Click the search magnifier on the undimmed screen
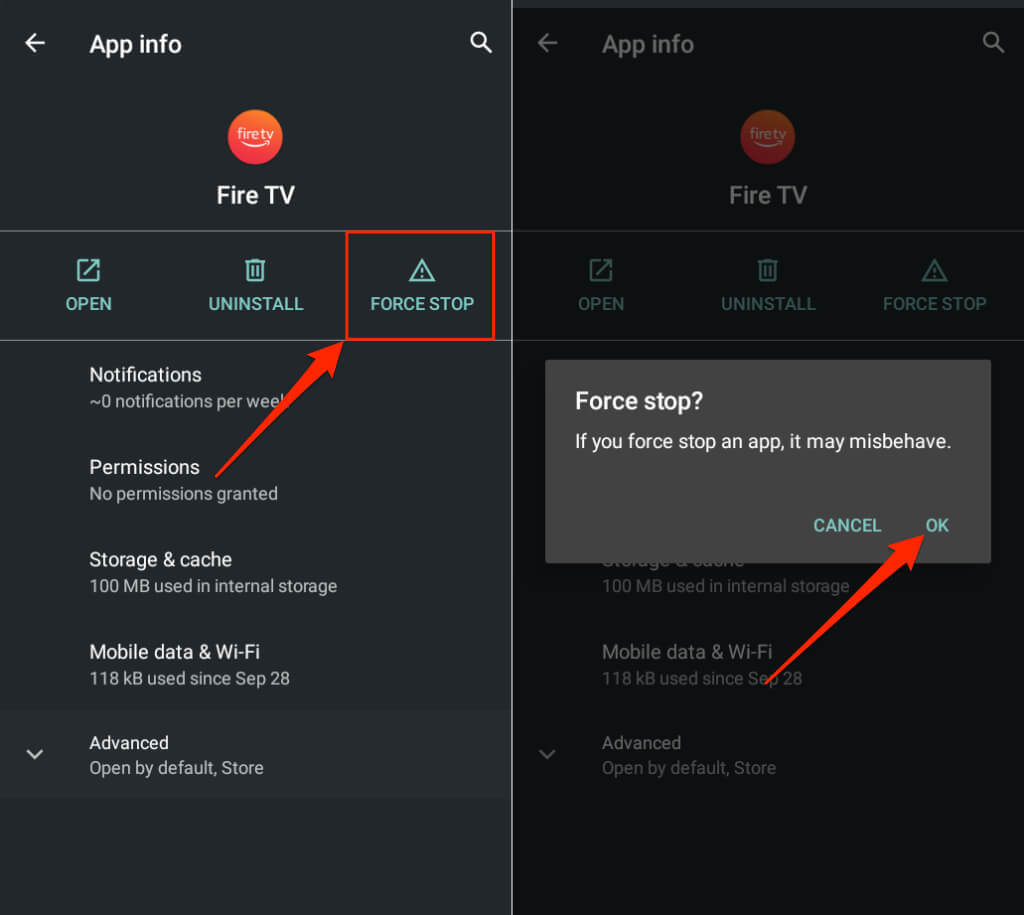 [481, 42]
